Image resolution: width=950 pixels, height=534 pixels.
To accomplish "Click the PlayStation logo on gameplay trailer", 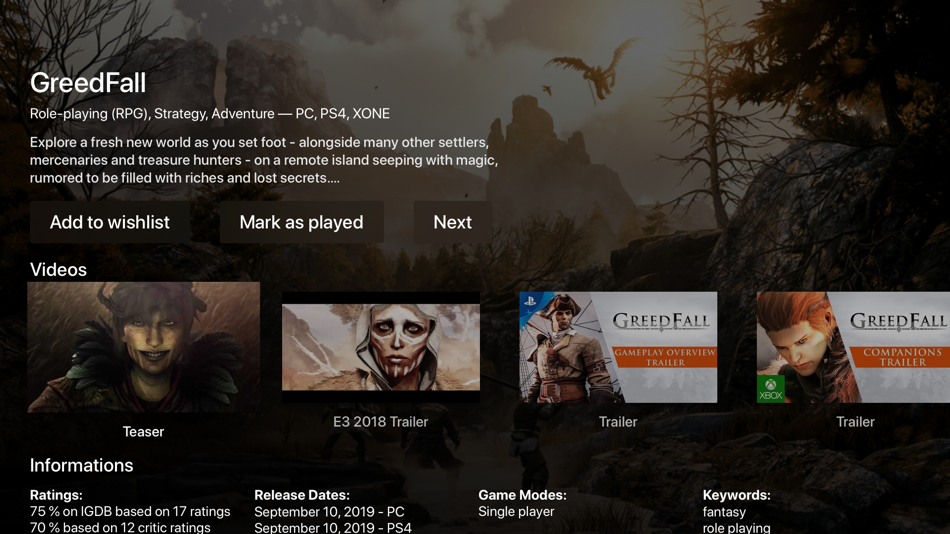I will click(530, 301).
